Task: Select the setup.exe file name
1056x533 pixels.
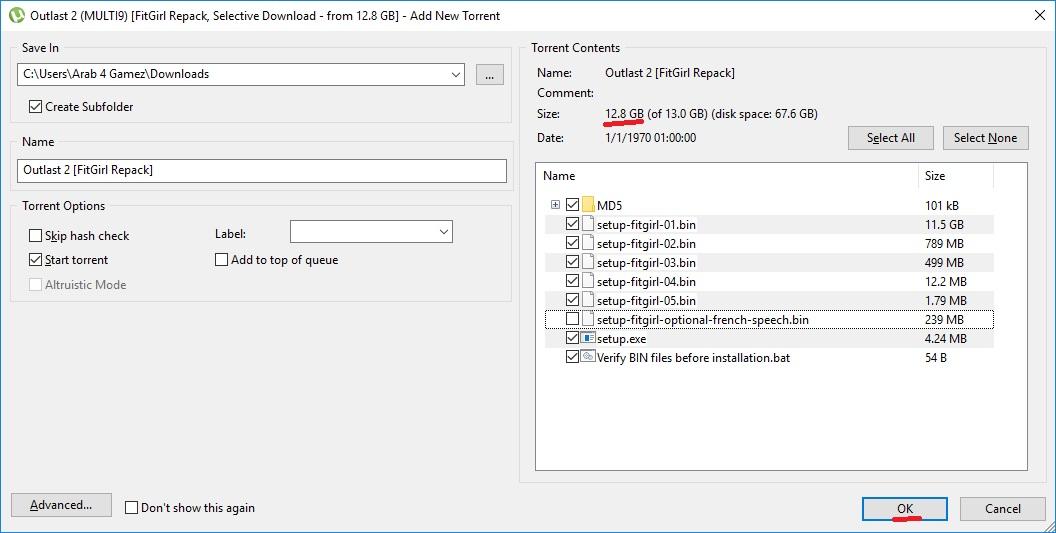Action: pyautogui.click(x=621, y=338)
